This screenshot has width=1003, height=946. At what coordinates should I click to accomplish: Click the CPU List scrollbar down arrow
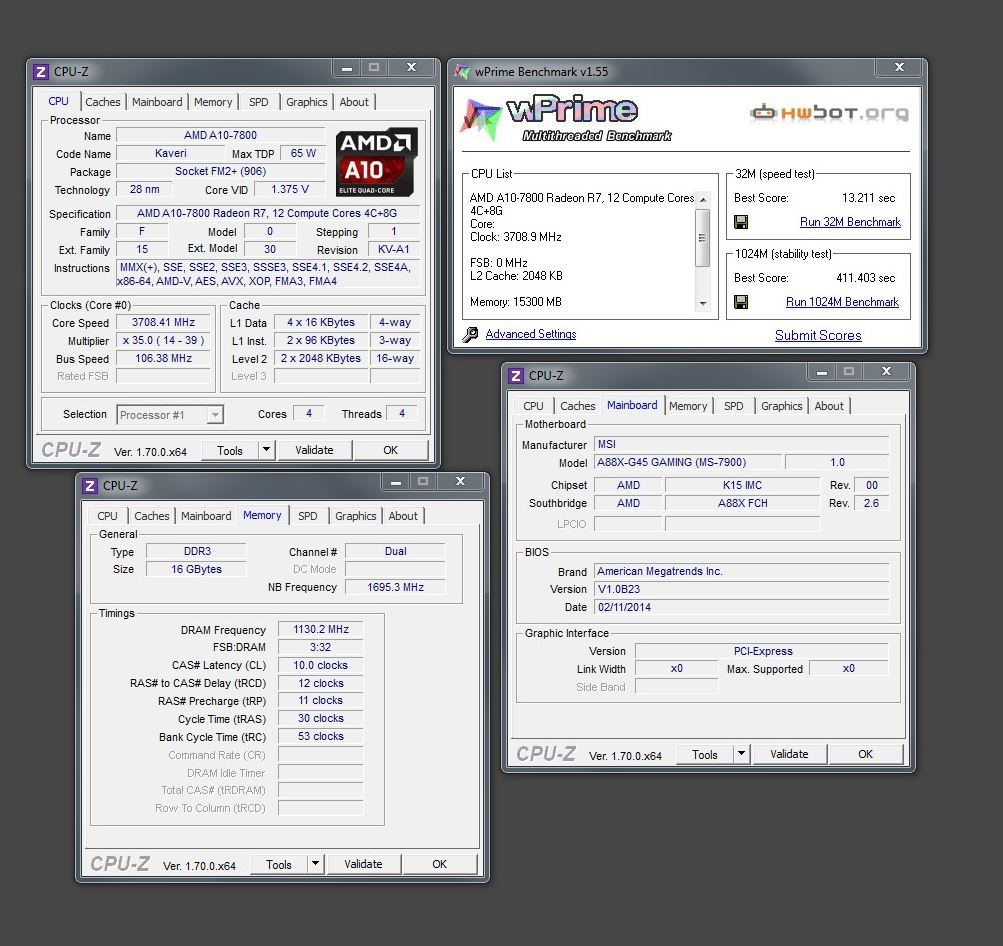[703, 303]
